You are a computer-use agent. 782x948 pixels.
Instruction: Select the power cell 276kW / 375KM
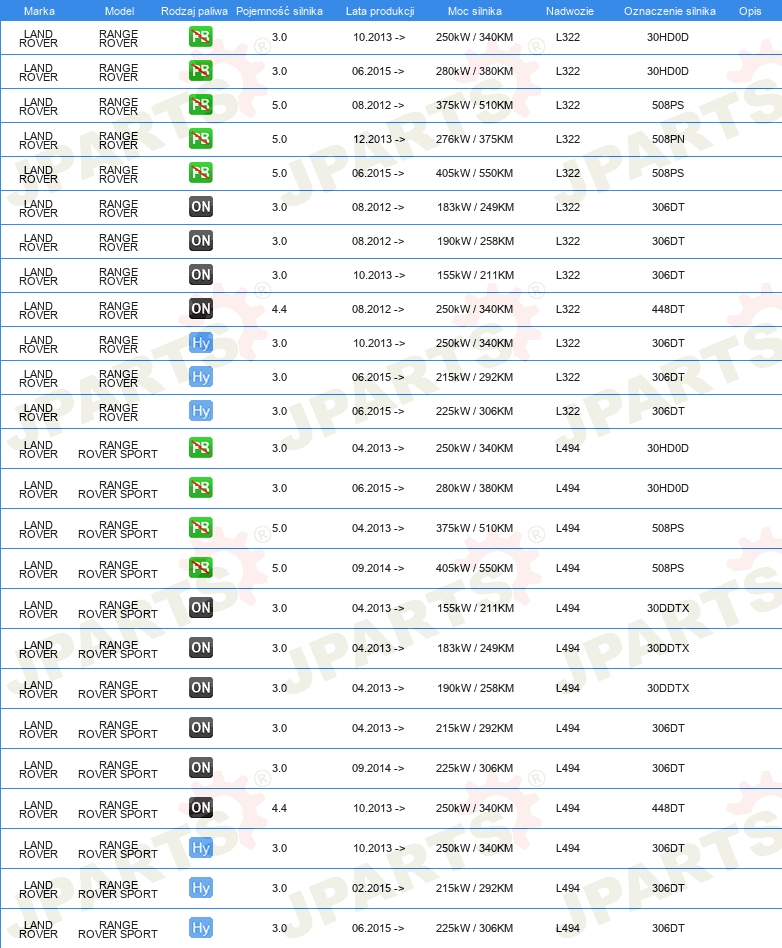pos(474,139)
